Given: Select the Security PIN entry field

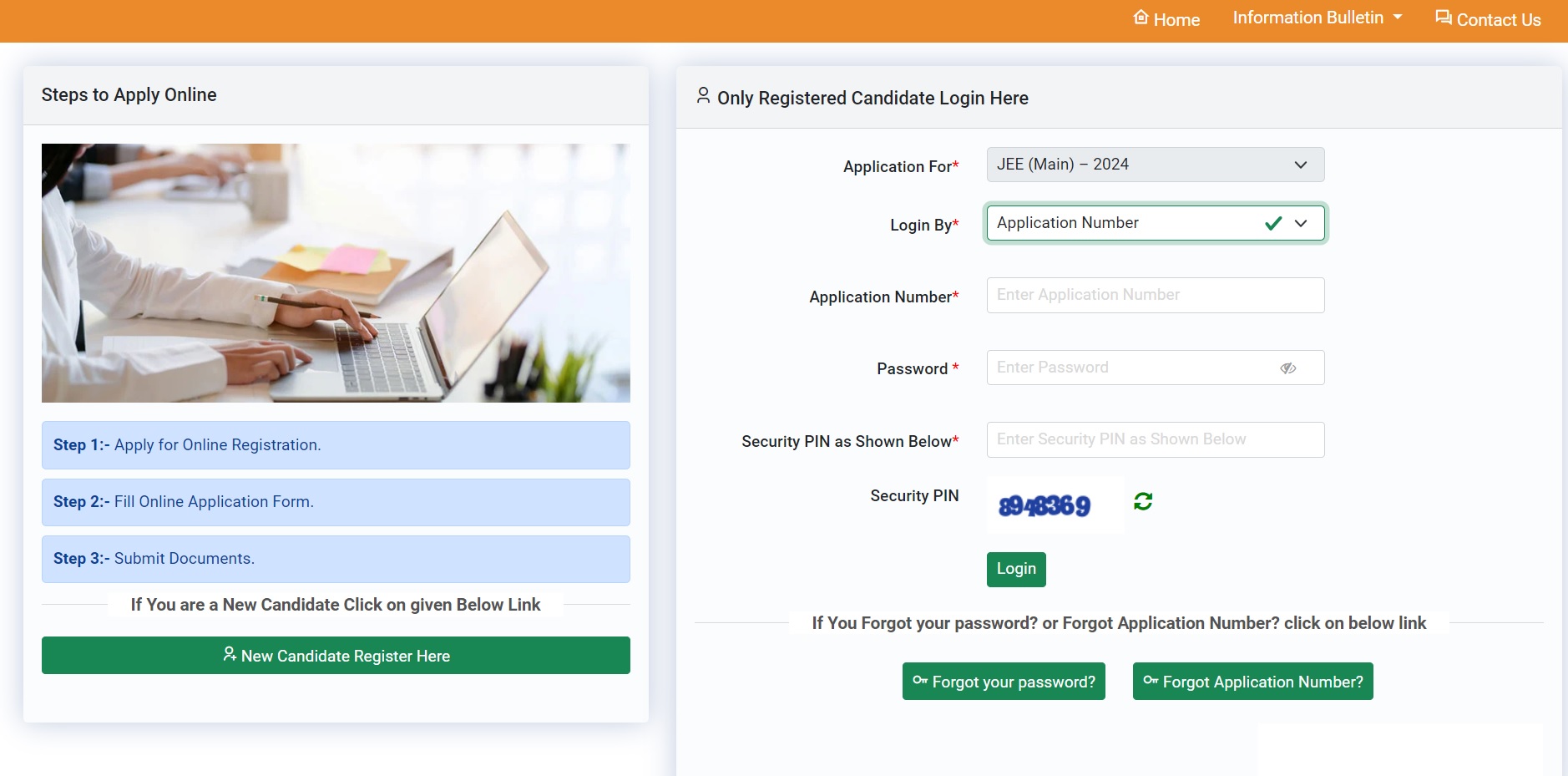Looking at the screenshot, I should coord(1155,439).
